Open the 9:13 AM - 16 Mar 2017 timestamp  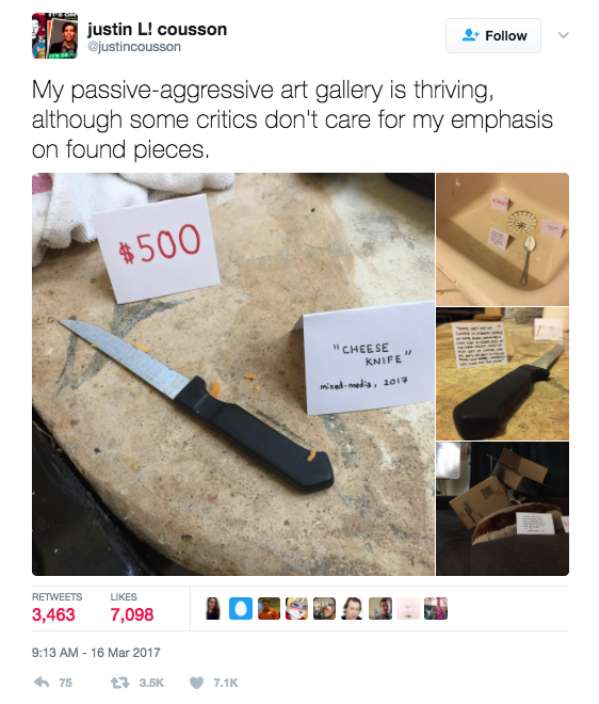[96, 652]
